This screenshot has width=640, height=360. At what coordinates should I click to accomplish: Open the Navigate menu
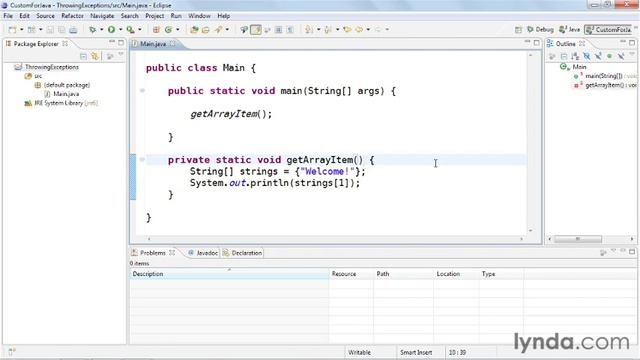click(x=102, y=16)
